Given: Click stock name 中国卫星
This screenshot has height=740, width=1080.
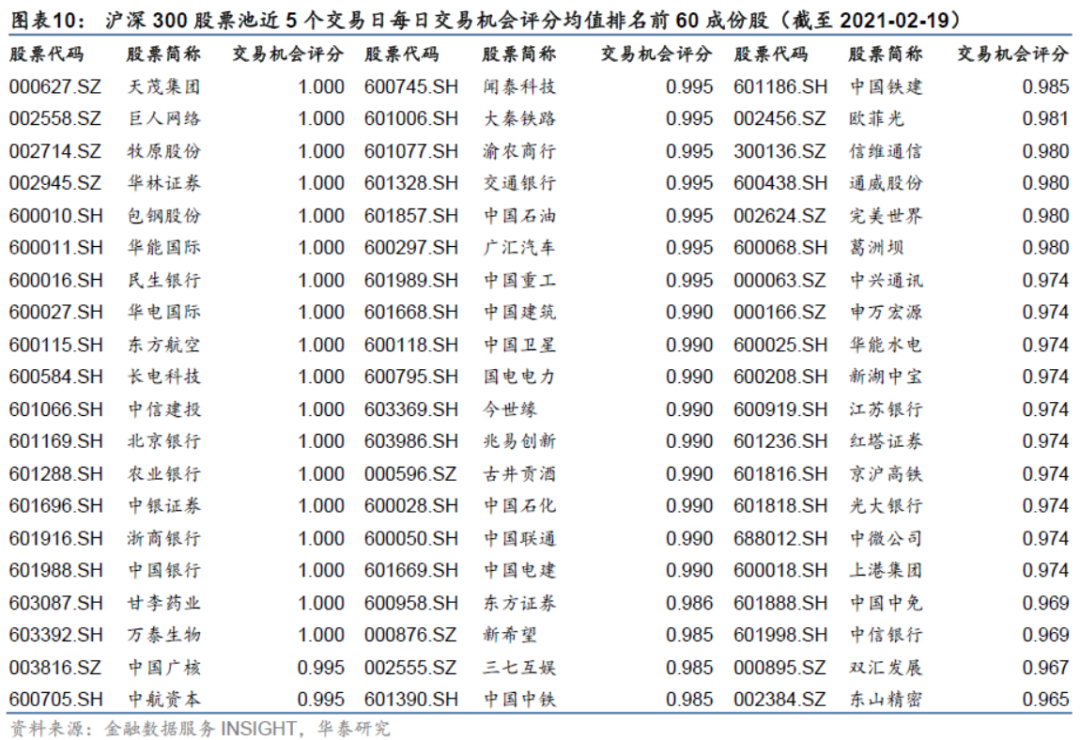Looking at the screenshot, I should click(x=519, y=345).
